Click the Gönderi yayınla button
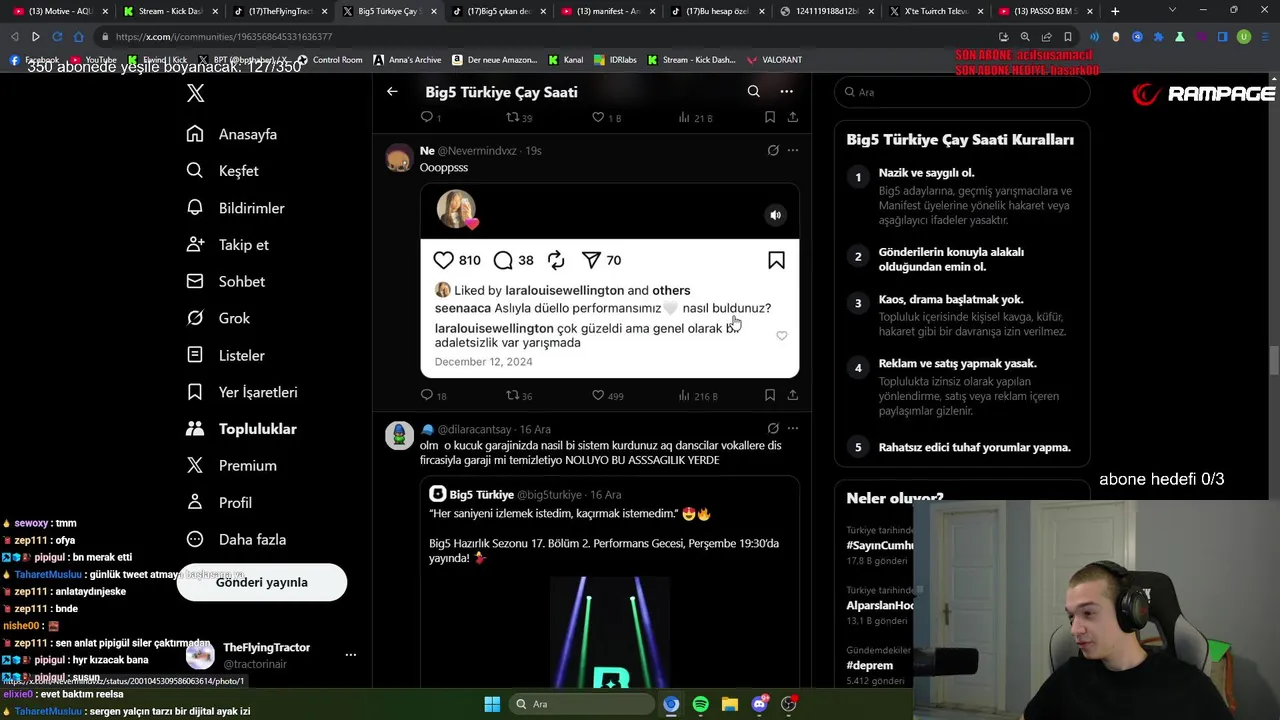Screen dimensions: 1280x720 coord(262,582)
